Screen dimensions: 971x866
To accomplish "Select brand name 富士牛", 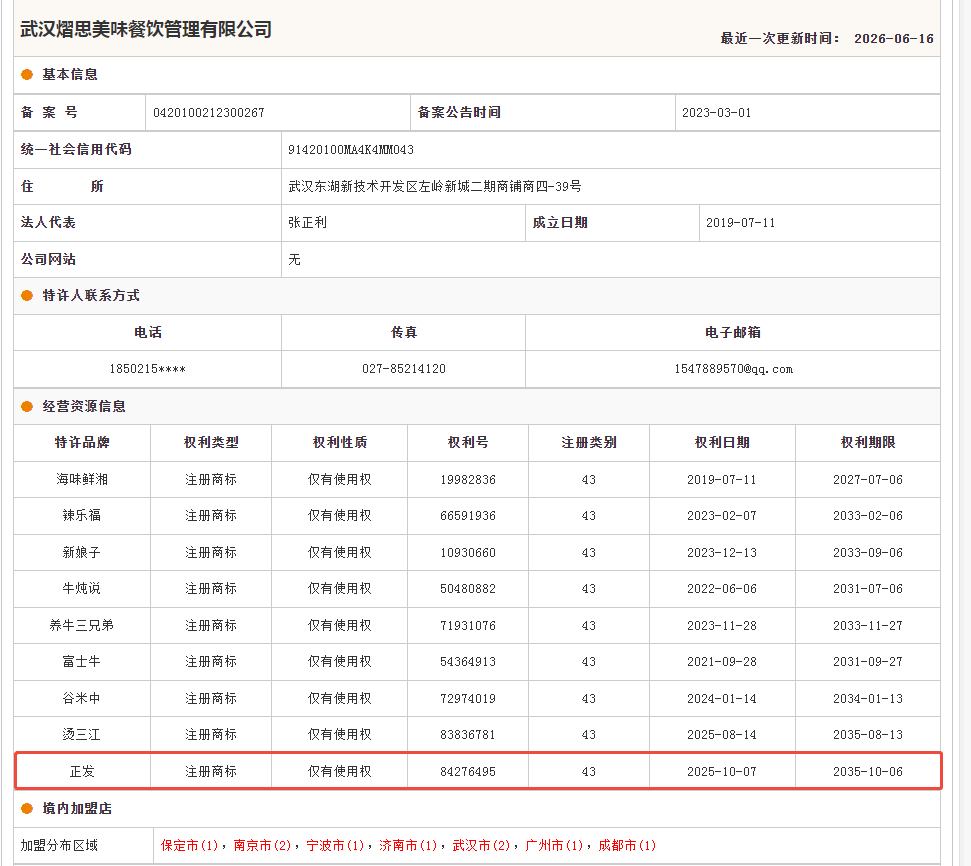I will (x=82, y=662).
